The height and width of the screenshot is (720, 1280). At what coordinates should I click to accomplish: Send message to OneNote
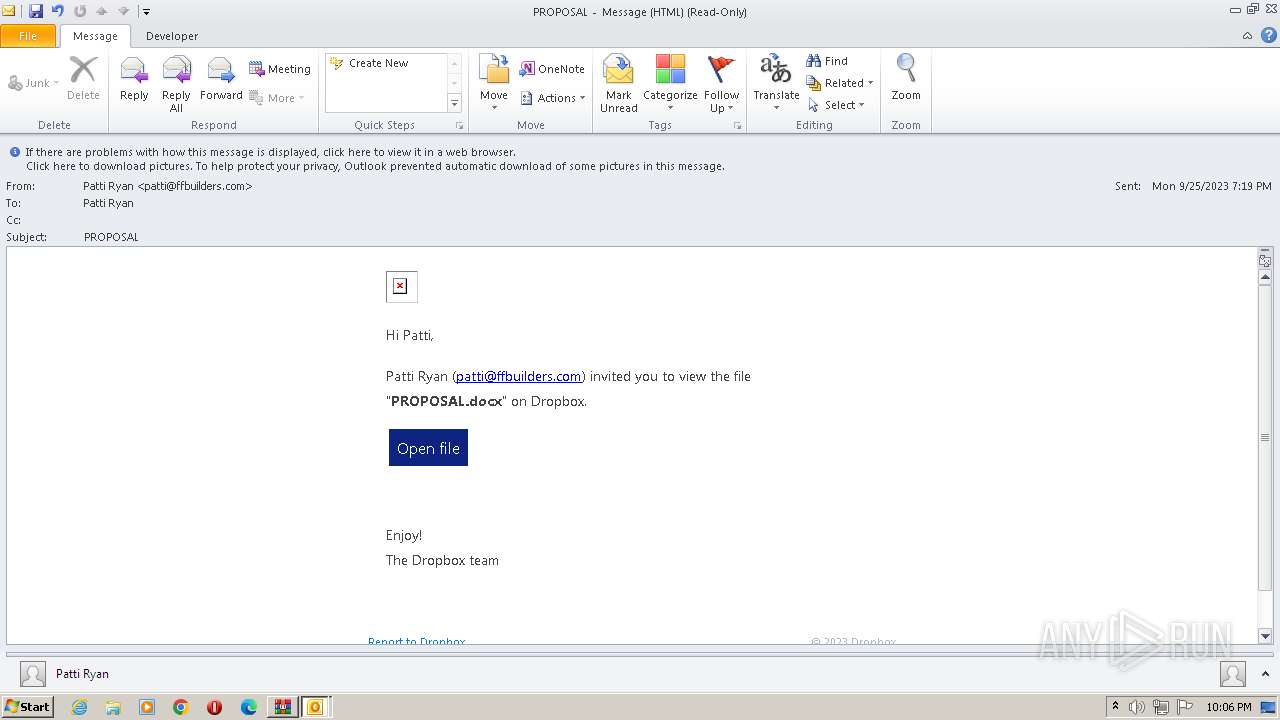[552, 69]
